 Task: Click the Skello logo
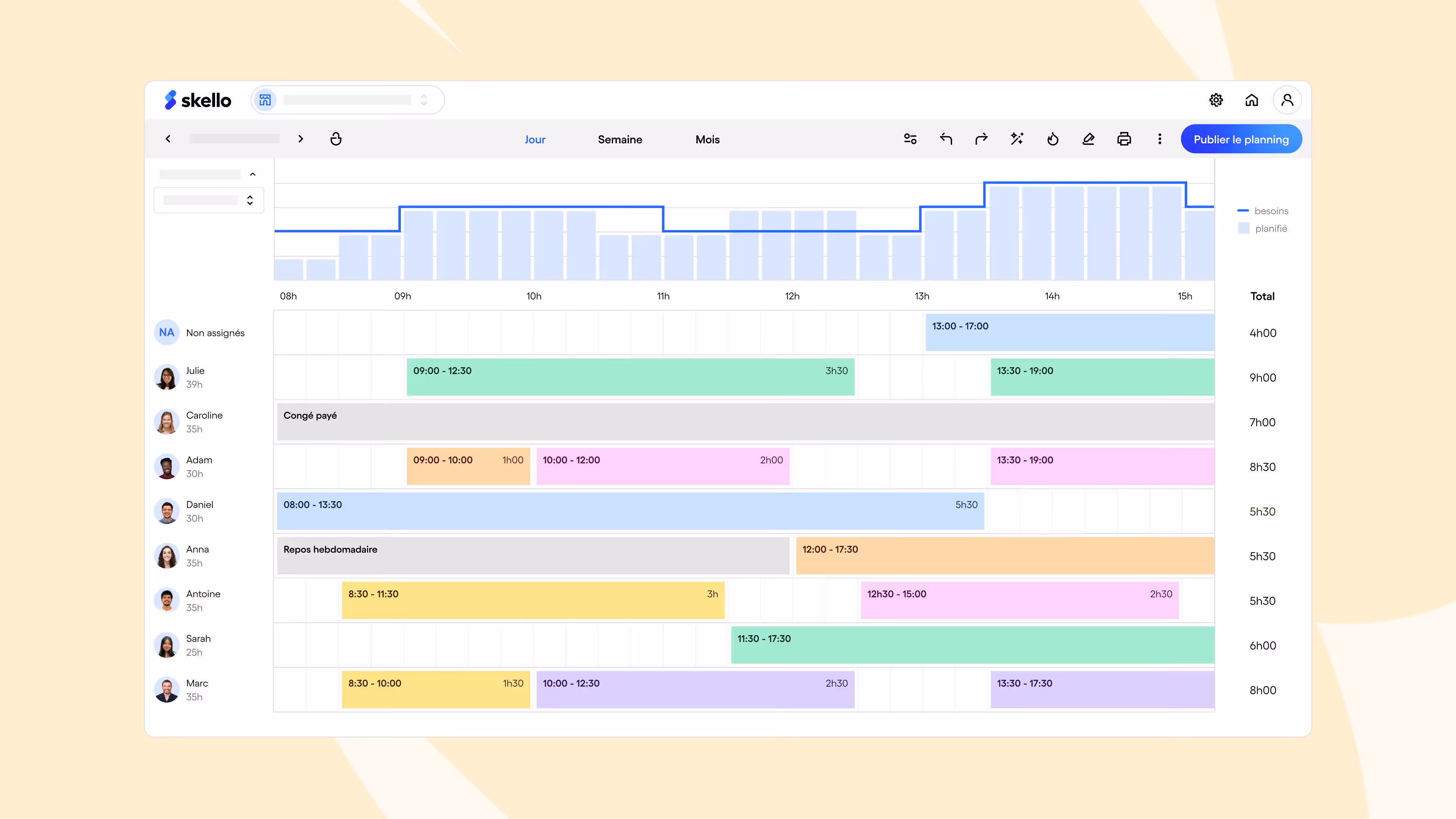tap(198, 100)
